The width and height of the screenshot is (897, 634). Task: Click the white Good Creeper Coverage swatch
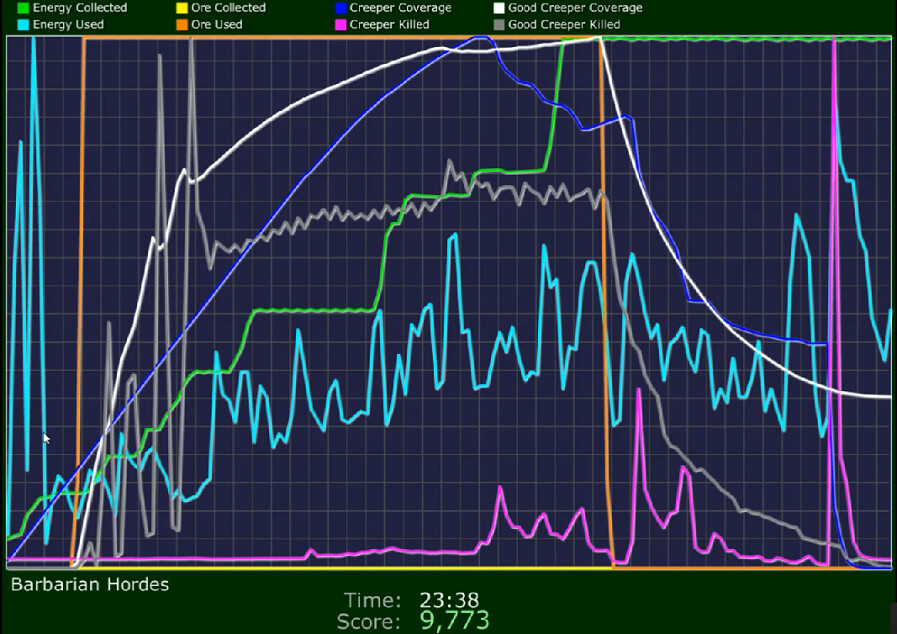499,8
